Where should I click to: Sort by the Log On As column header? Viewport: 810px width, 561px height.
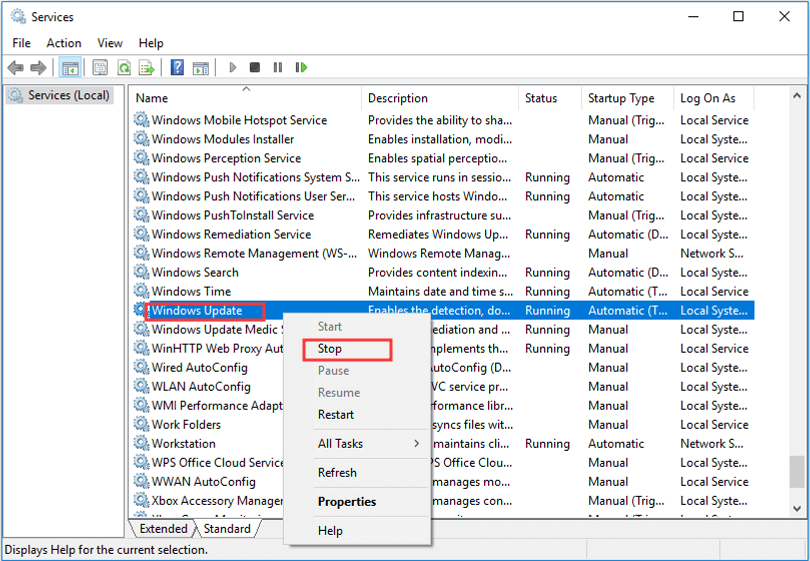714,98
